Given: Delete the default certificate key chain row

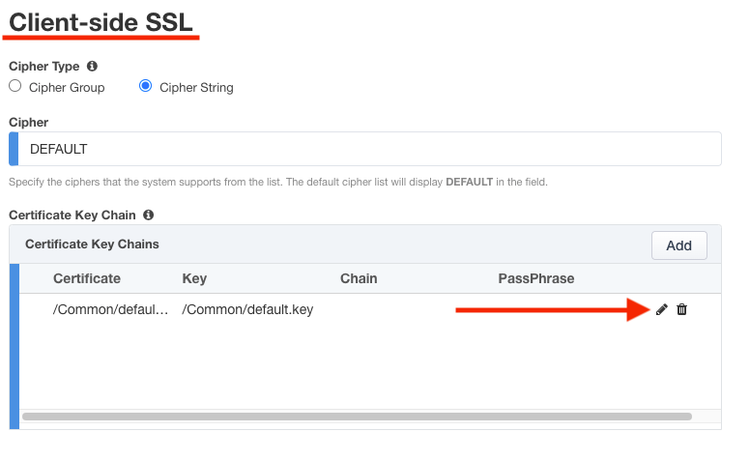Looking at the screenshot, I should tap(682, 310).
